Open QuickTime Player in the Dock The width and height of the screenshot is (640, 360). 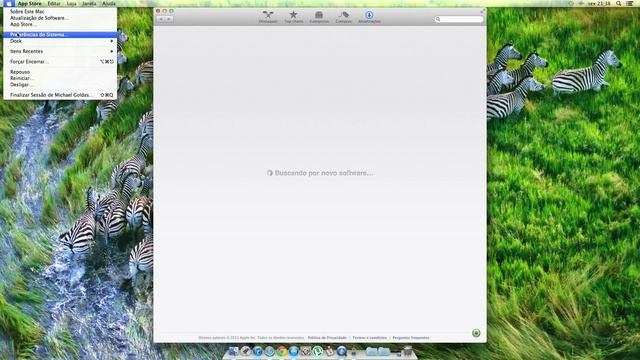coord(342,351)
